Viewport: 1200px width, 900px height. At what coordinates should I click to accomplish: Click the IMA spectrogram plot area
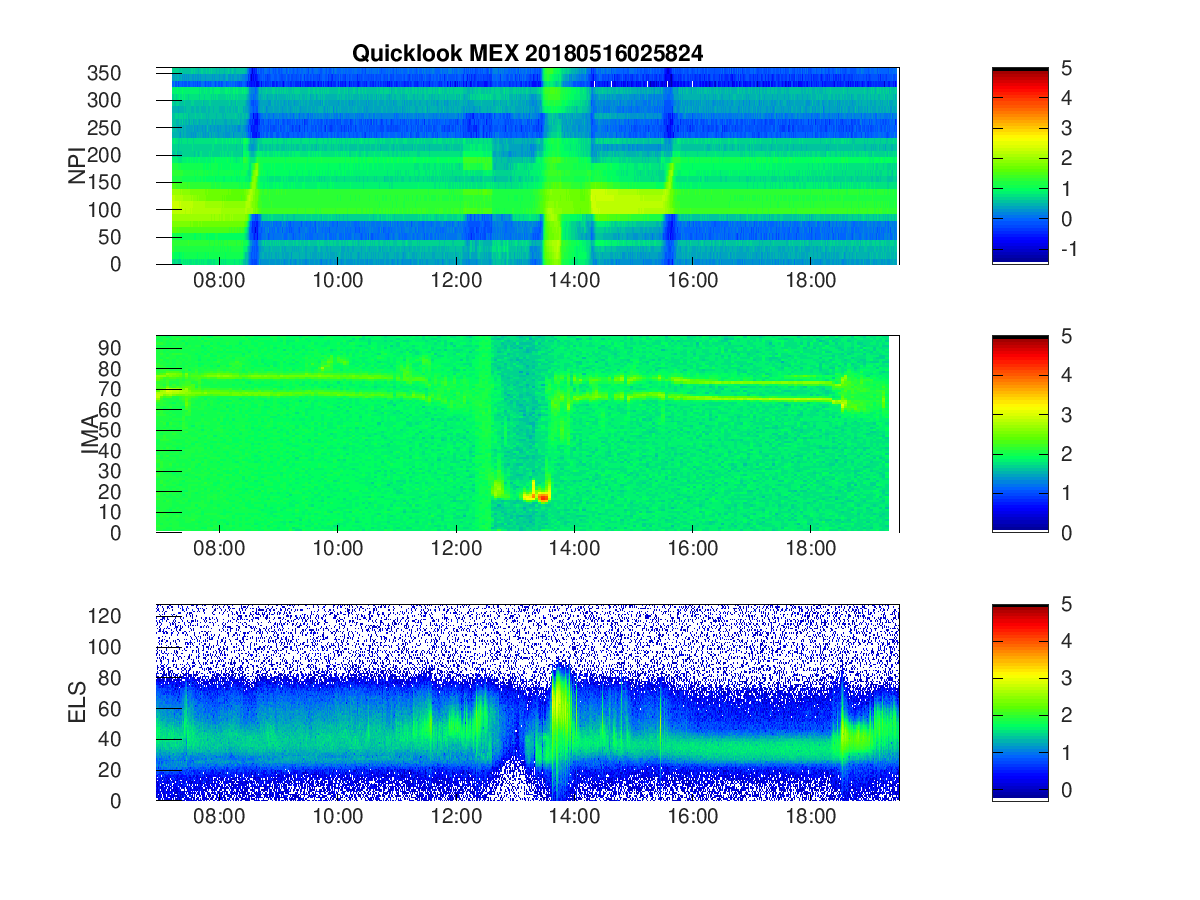528,434
